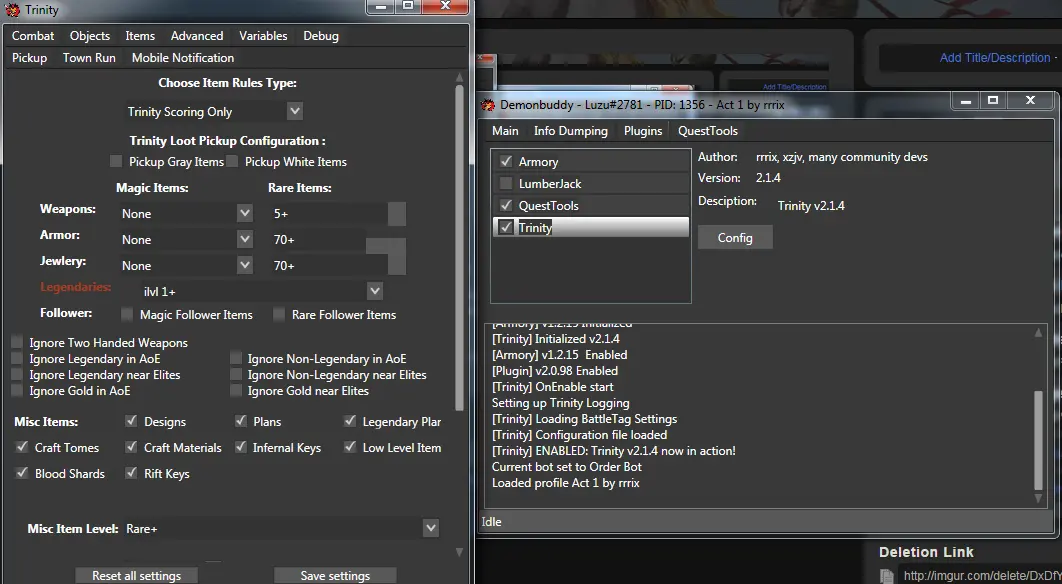The image size is (1062, 584).
Task: Click the Trinity panel scroll-up arrow
Action: tap(459, 77)
